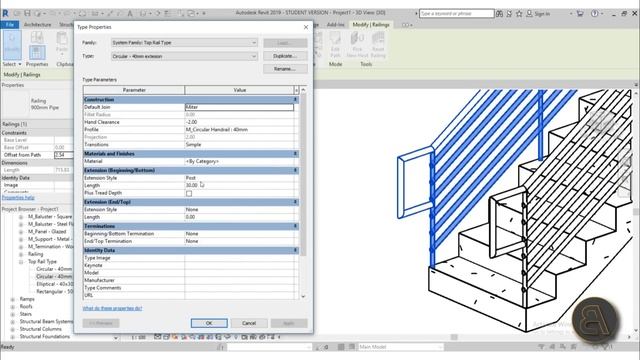The width and height of the screenshot is (640, 360).
Task: Click the End/Top Termination value None
Action: pyautogui.click(x=239, y=241)
